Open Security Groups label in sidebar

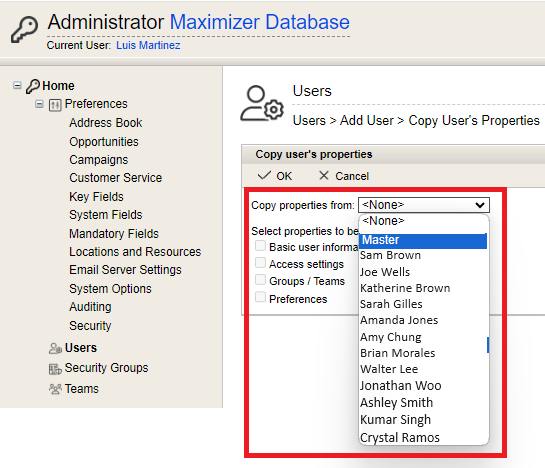[x=106, y=368]
